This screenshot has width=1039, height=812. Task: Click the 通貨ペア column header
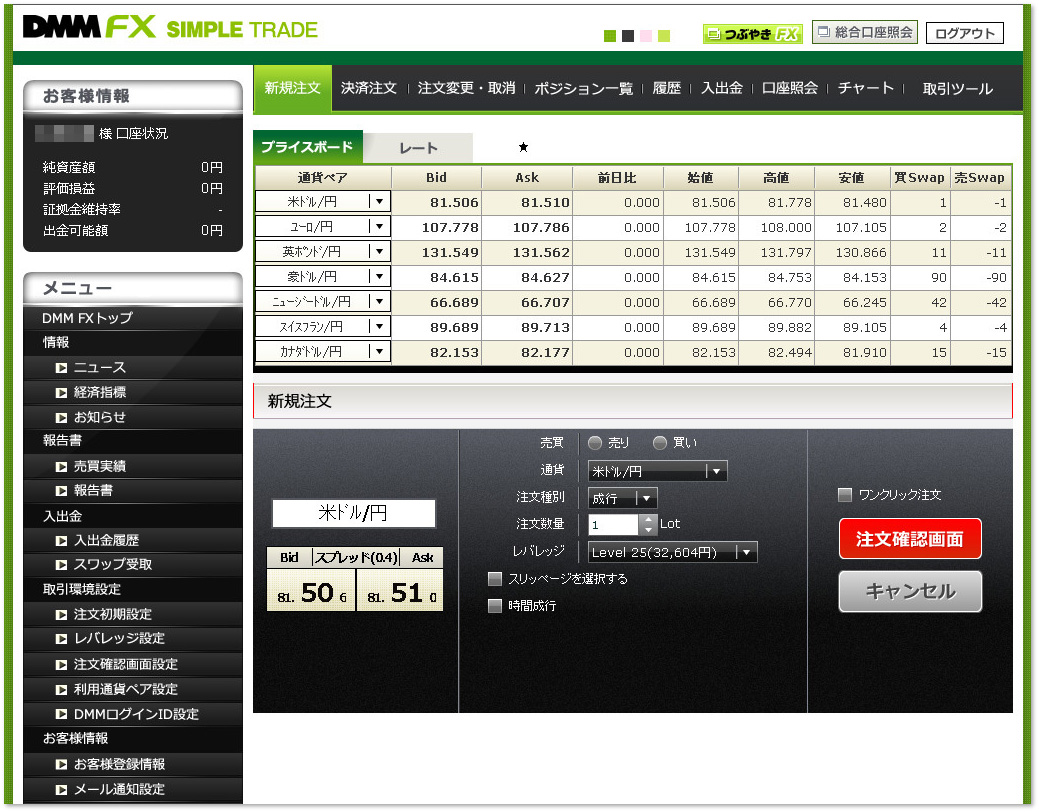pos(323,178)
